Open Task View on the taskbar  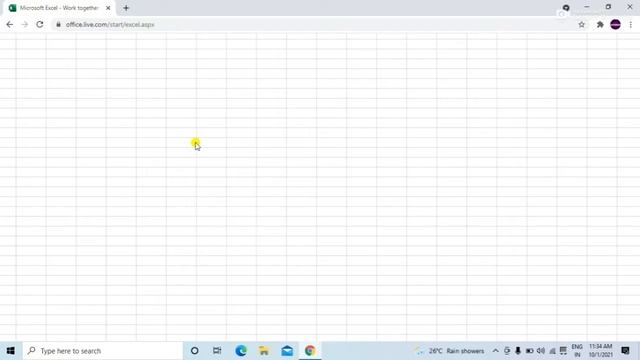[217, 351]
